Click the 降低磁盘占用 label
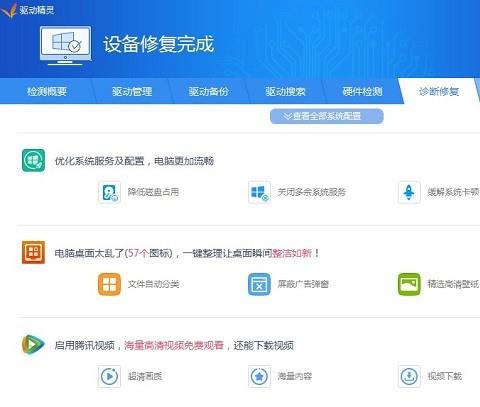The width and height of the screenshot is (480, 407). (x=153, y=192)
